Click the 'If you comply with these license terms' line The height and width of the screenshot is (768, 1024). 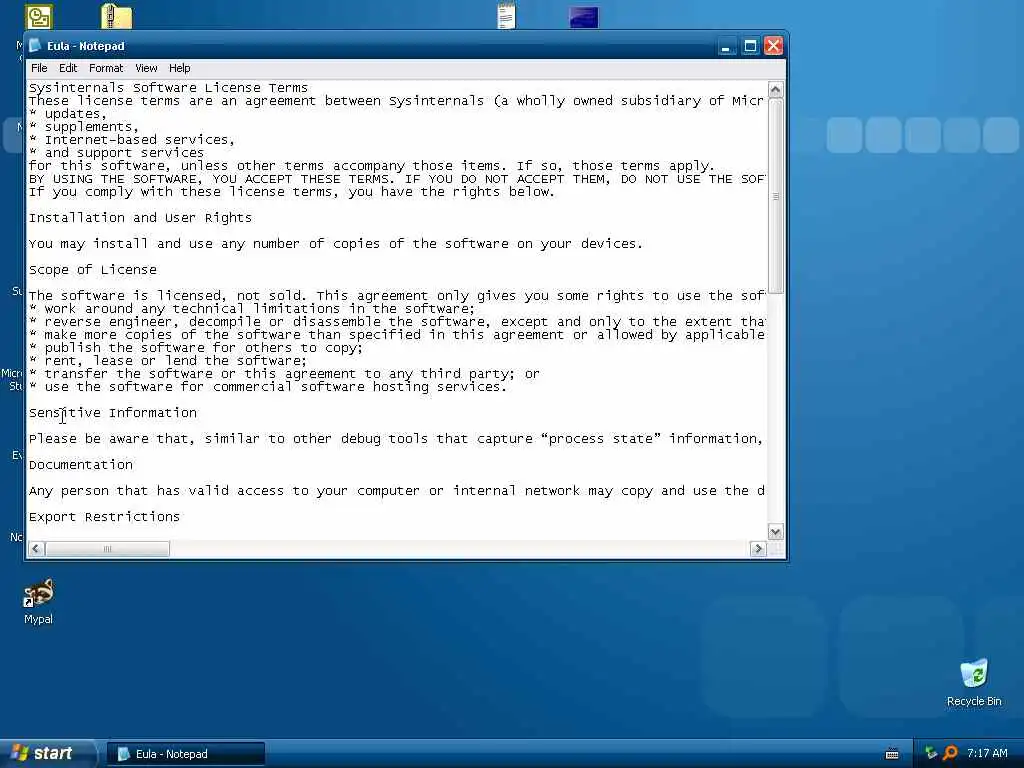point(292,192)
